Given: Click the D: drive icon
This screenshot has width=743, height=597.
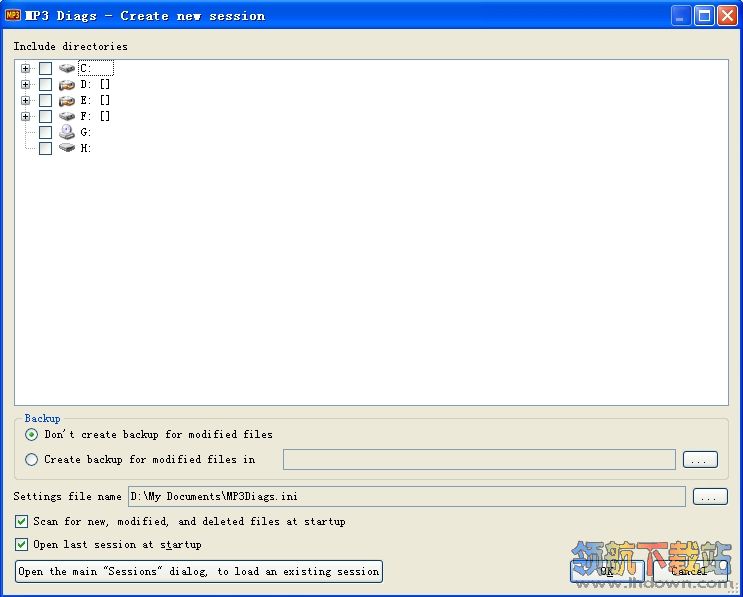Looking at the screenshot, I should coord(67,85).
